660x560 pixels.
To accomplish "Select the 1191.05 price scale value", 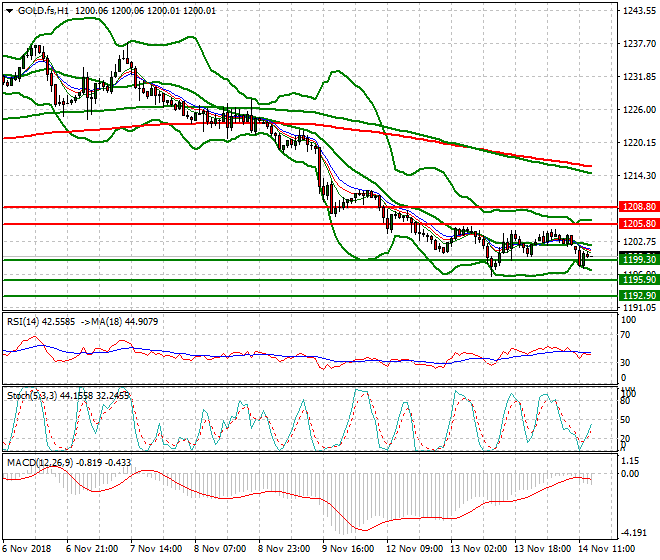I will pyautogui.click(x=639, y=308).
